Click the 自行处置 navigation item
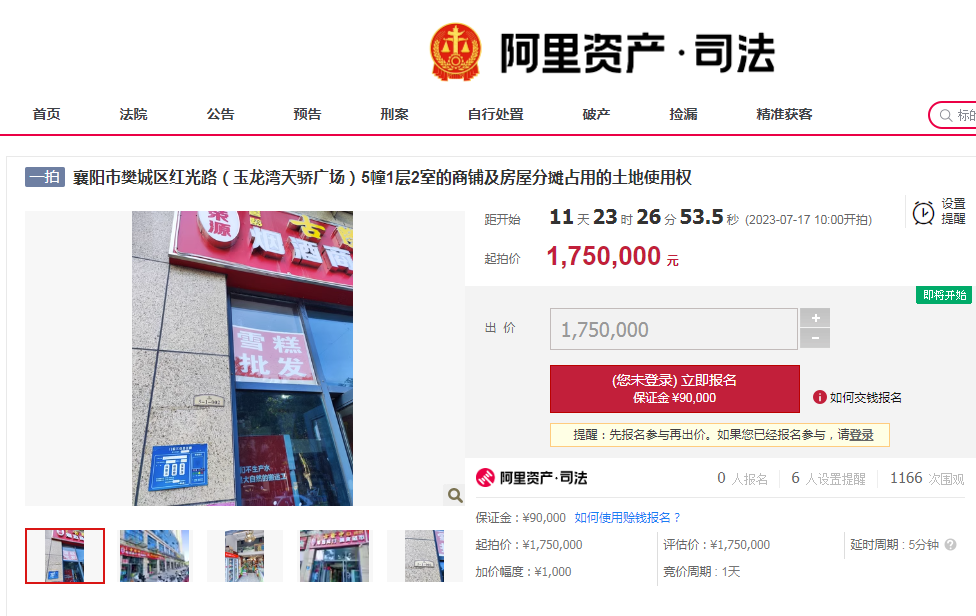Viewport: 976px width, 616px height. (x=495, y=114)
